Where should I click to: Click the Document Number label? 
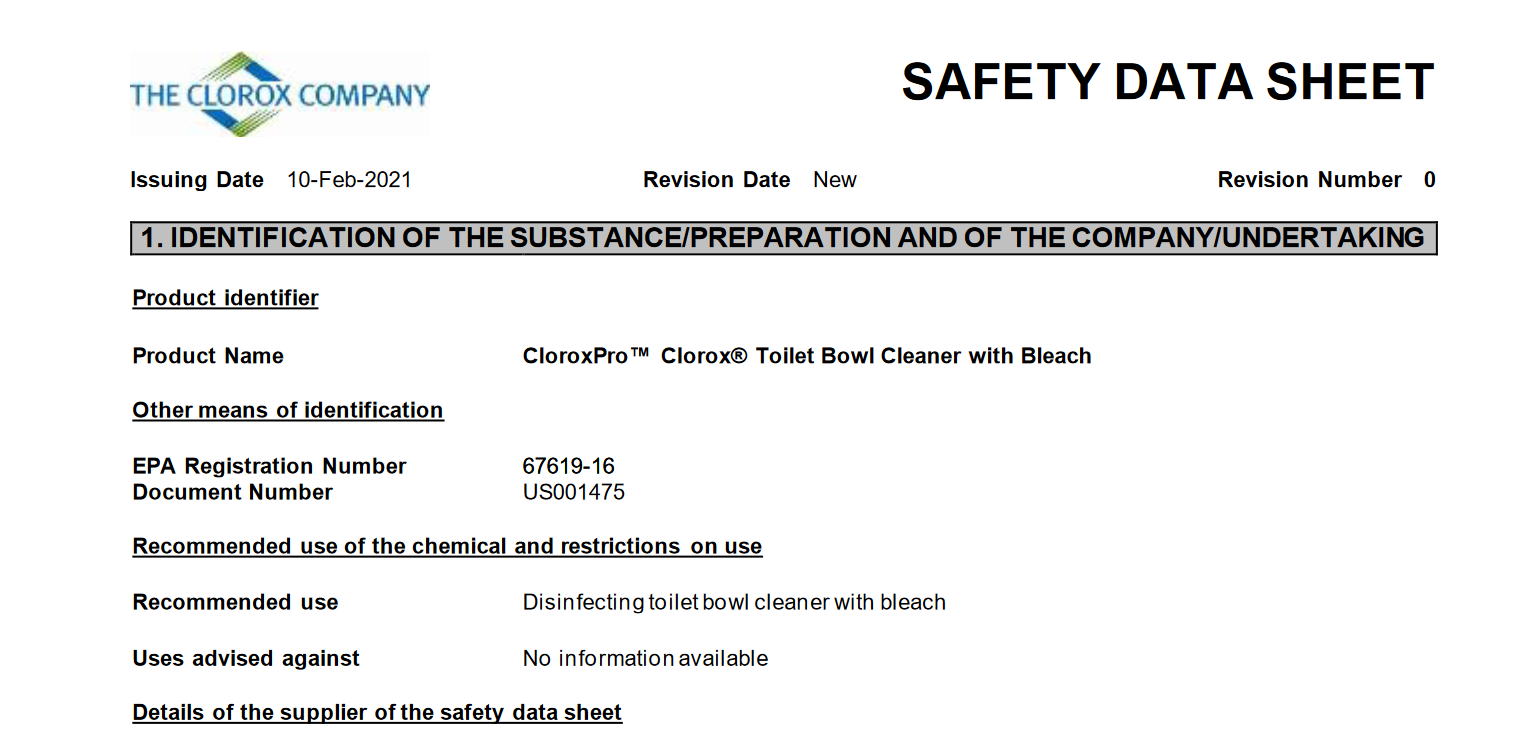(232, 492)
